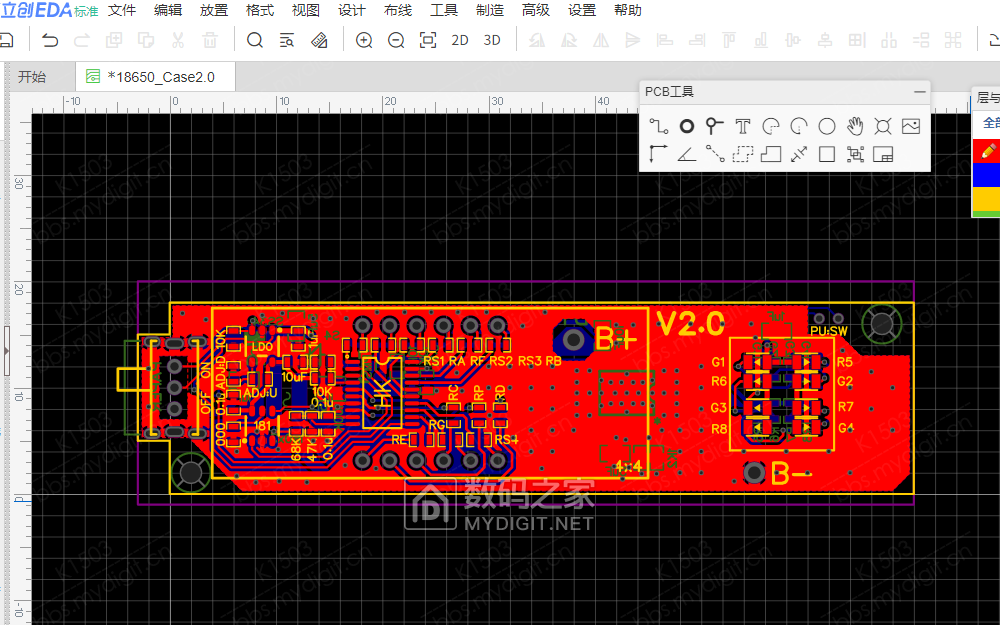Select the Rectangle tool in PCB工具

coord(827,154)
